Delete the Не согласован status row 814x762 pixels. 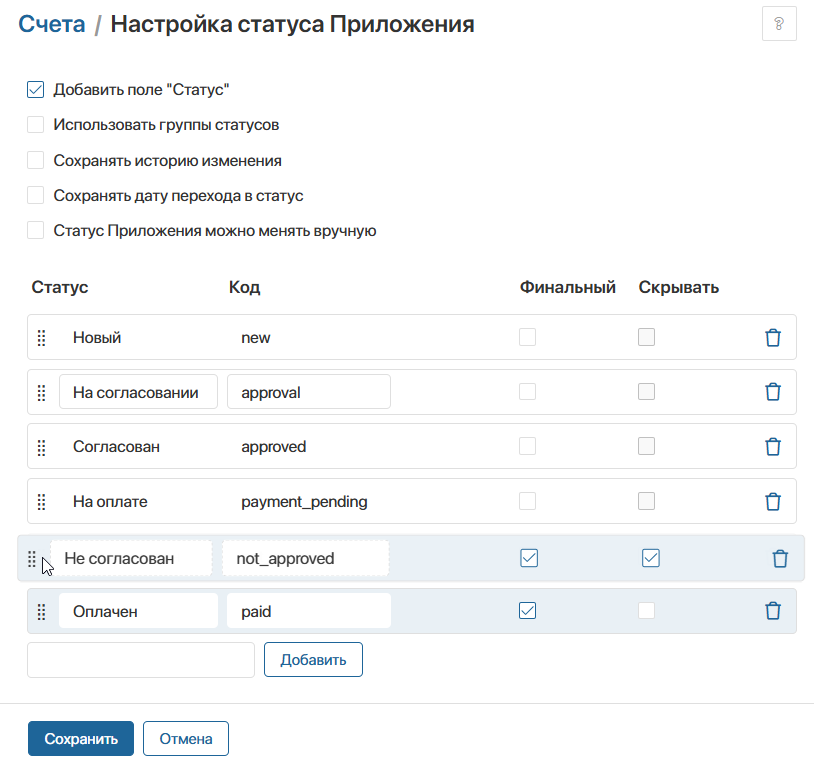(780, 559)
